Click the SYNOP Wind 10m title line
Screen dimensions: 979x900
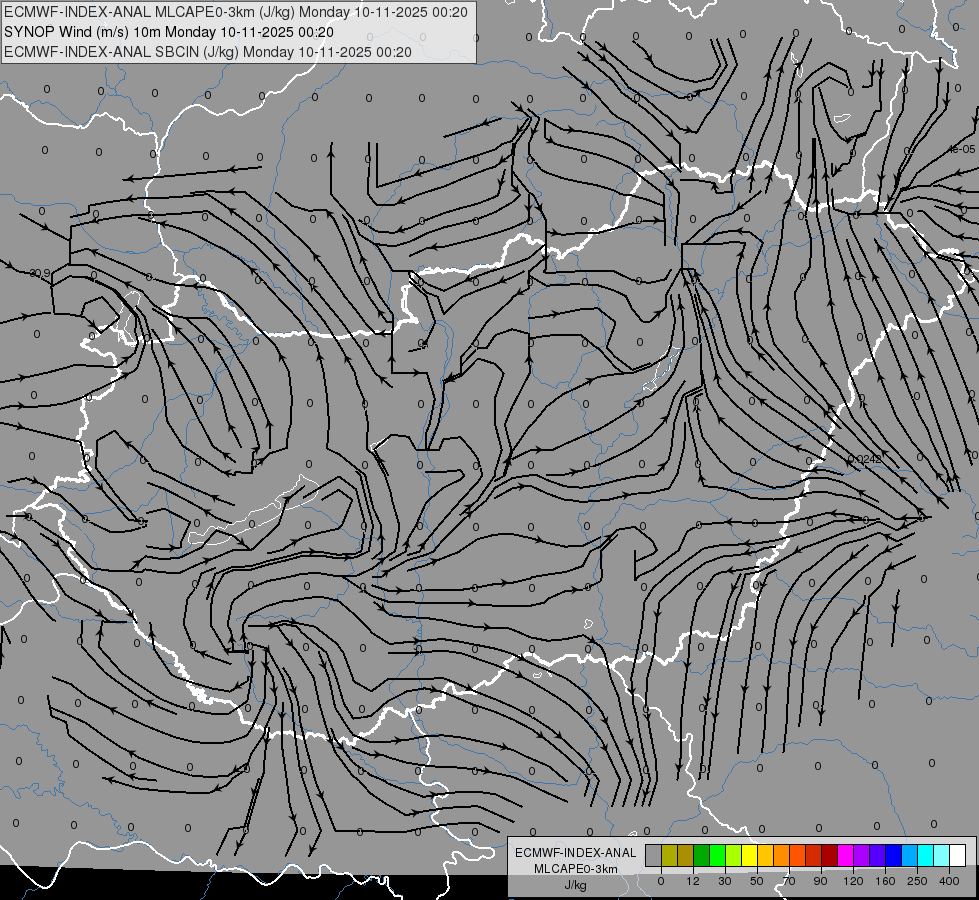tap(169, 32)
